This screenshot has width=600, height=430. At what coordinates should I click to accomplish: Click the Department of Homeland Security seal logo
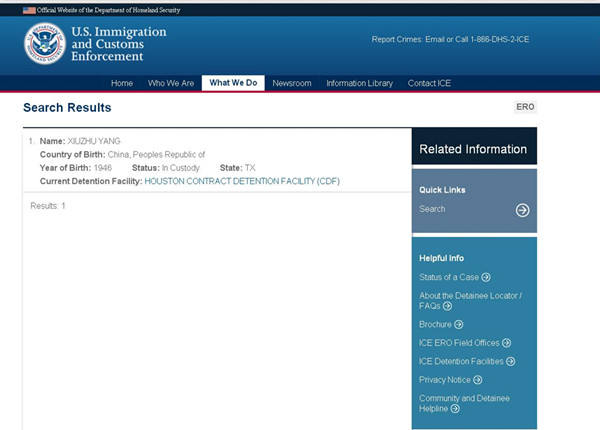(x=45, y=44)
